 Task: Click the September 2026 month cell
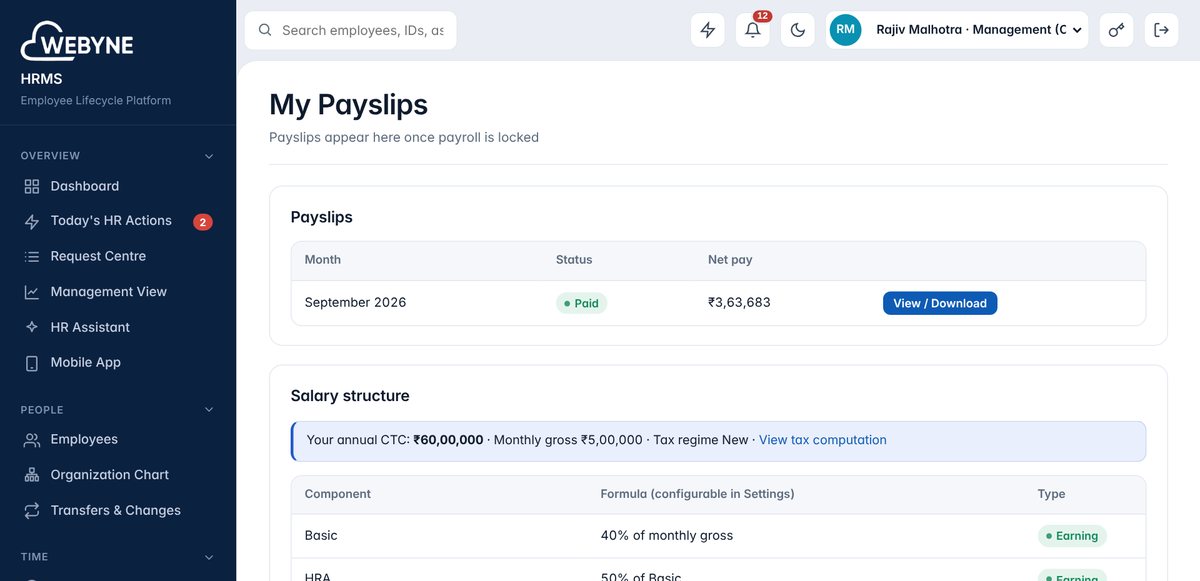pyautogui.click(x=355, y=302)
